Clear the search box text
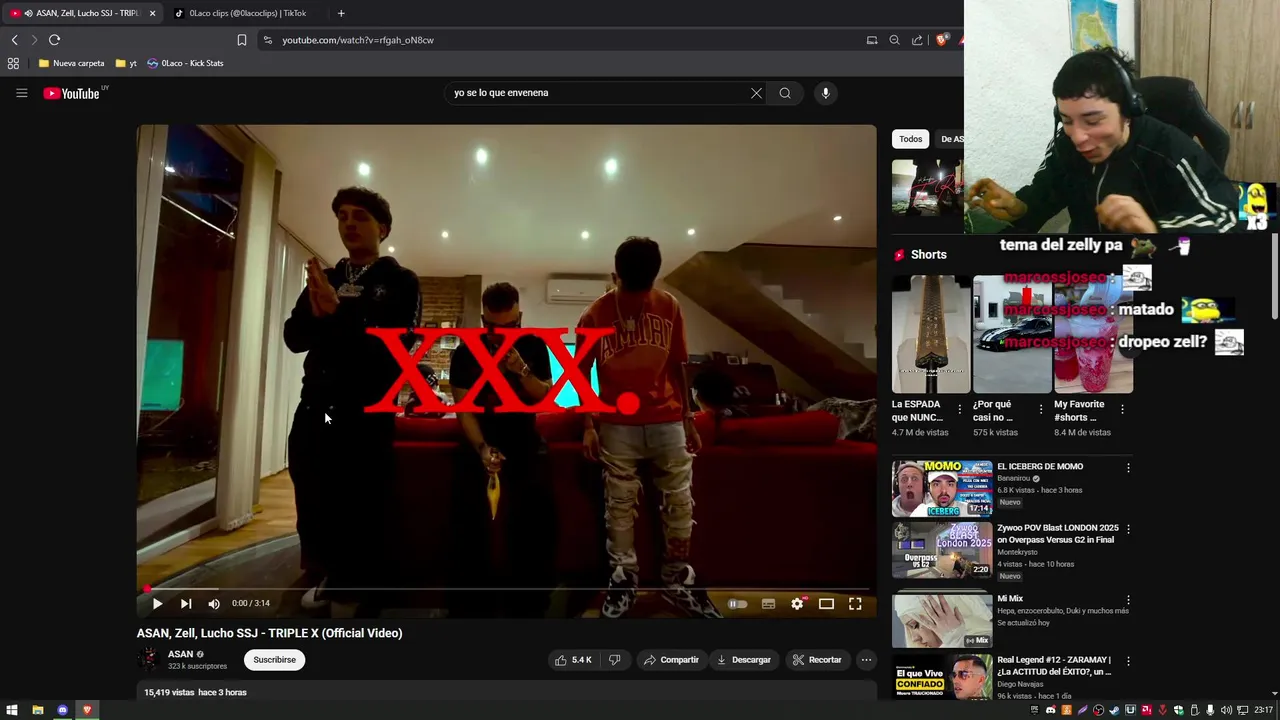Image resolution: width=1280 pixels, height=720 pixels. click(756, 93)
